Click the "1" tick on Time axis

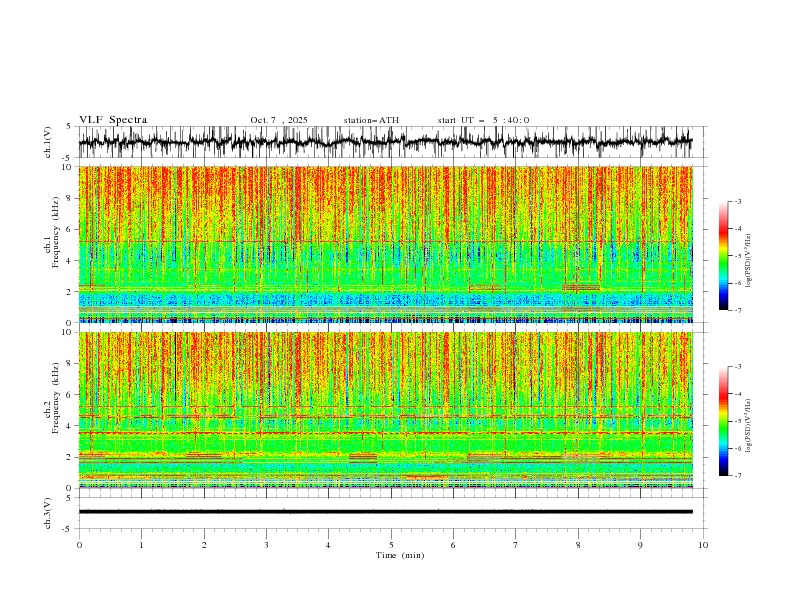click(141, 545)
